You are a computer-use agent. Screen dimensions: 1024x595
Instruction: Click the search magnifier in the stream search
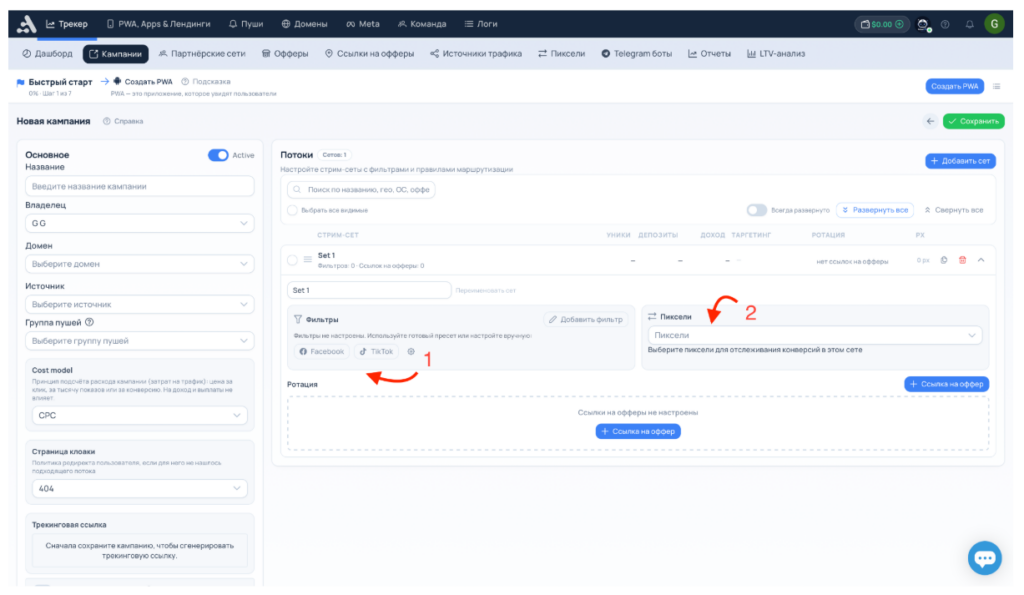point(297,189)
